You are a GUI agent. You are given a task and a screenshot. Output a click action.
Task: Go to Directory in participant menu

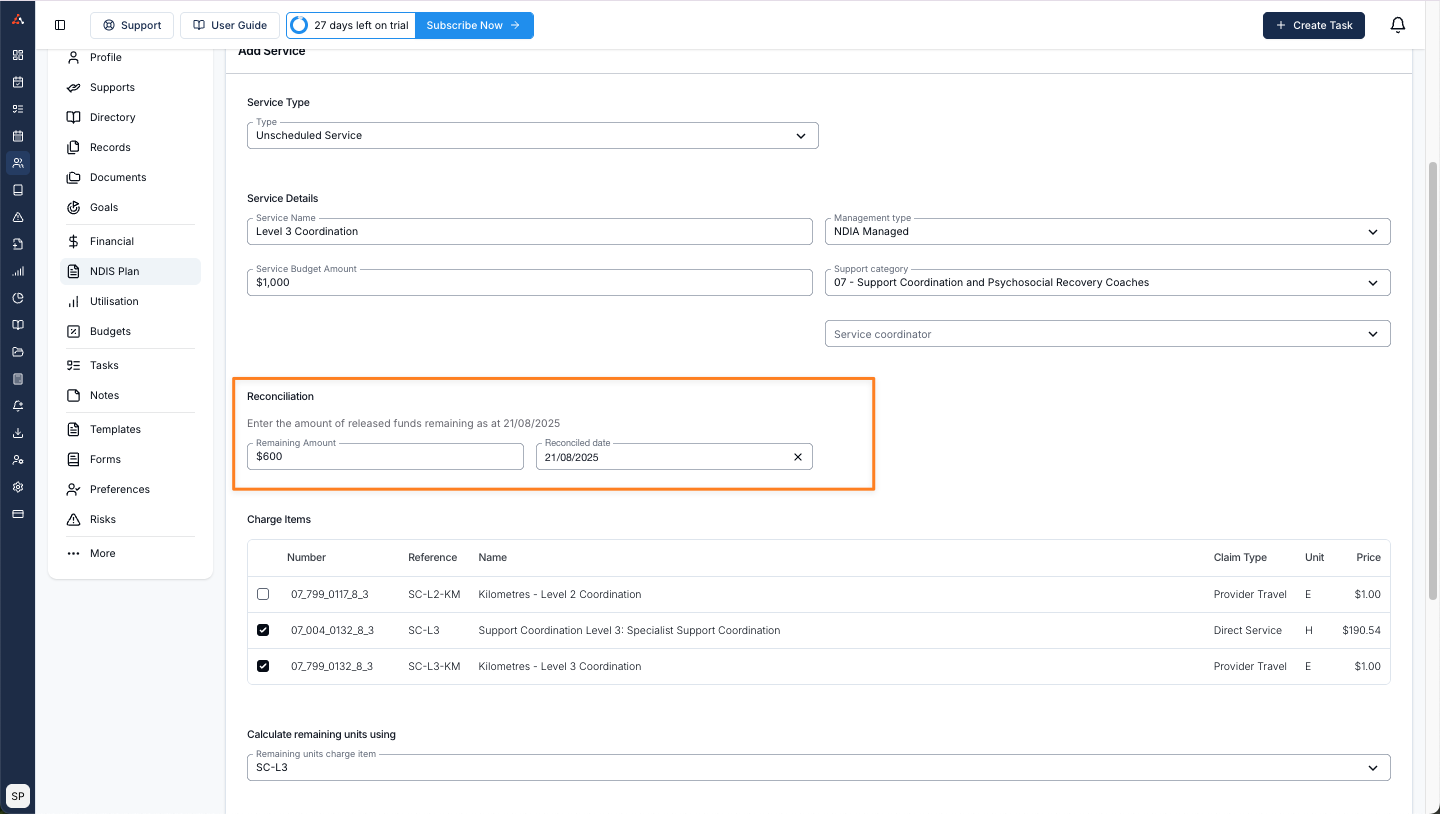130,117
